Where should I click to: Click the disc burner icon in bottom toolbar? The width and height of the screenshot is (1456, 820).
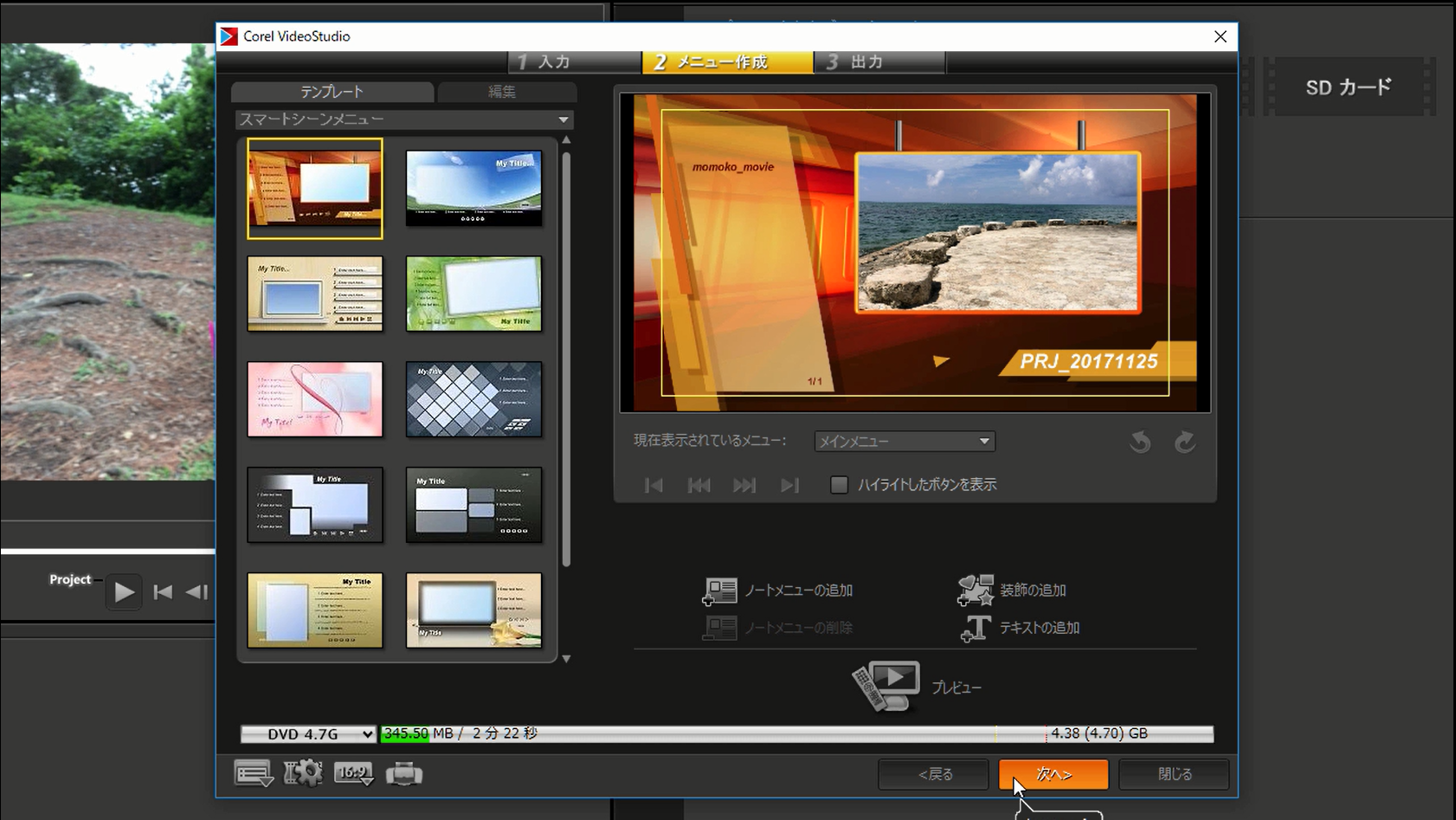pos(403,773)
